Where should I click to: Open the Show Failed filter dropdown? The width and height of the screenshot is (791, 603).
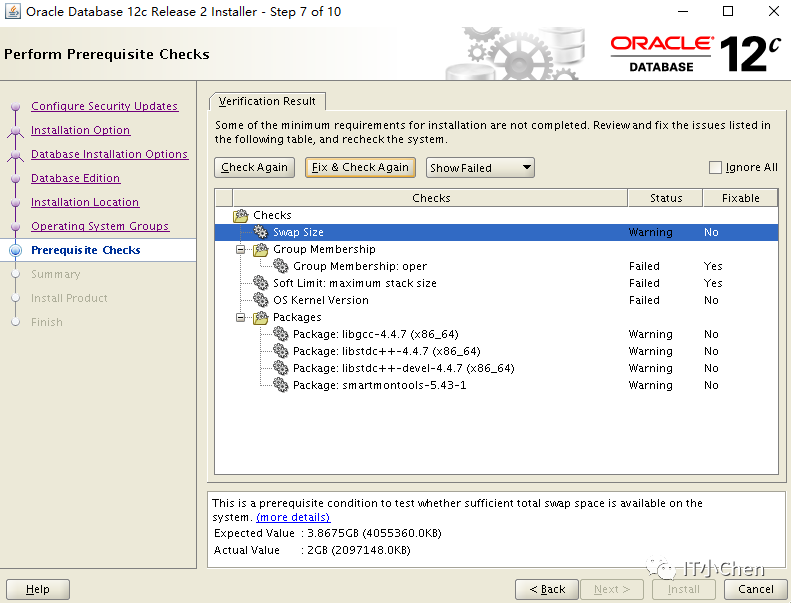[x=480, y=168]
